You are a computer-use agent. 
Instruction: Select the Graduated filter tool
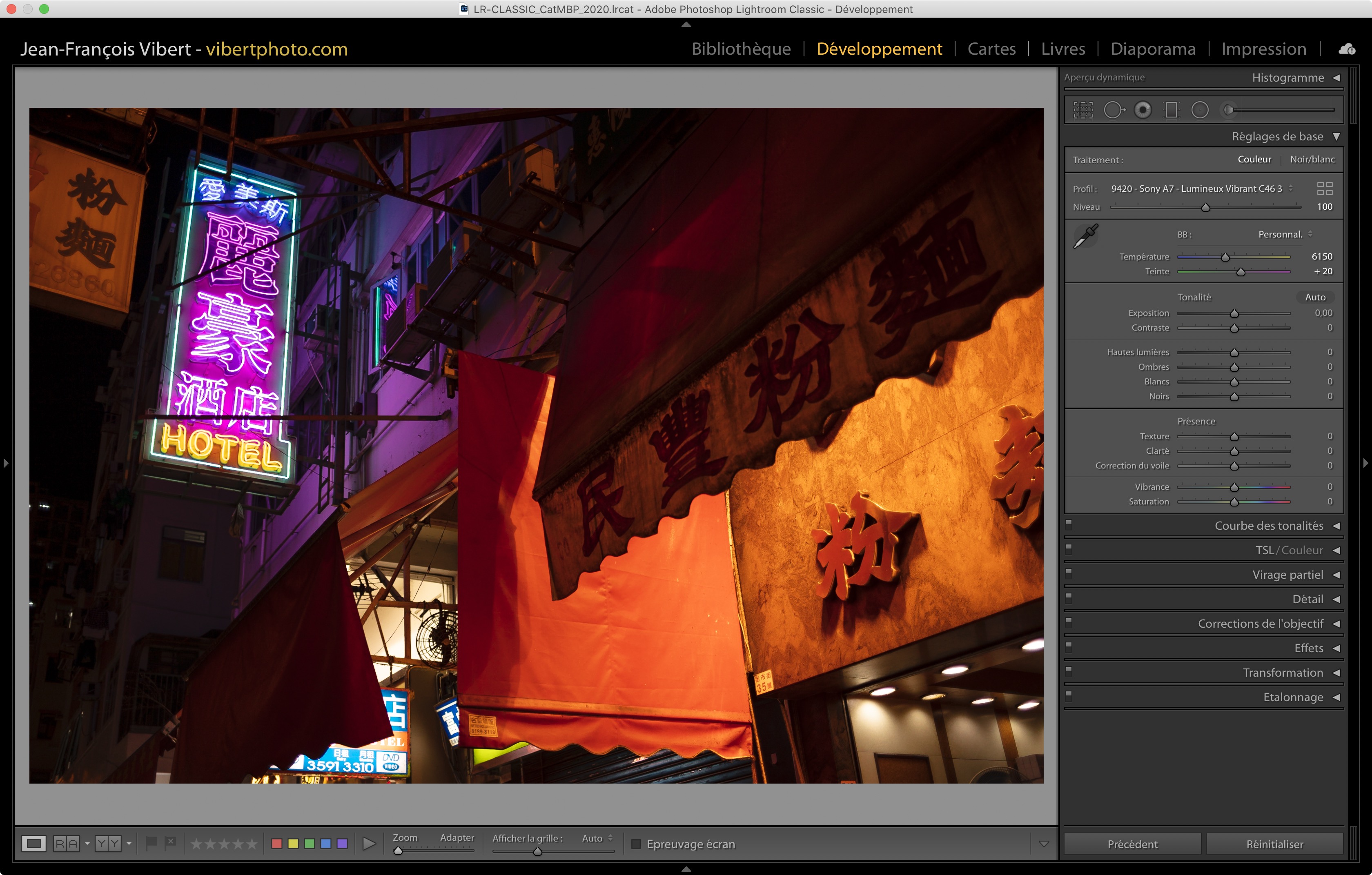tap(1172, 110)
